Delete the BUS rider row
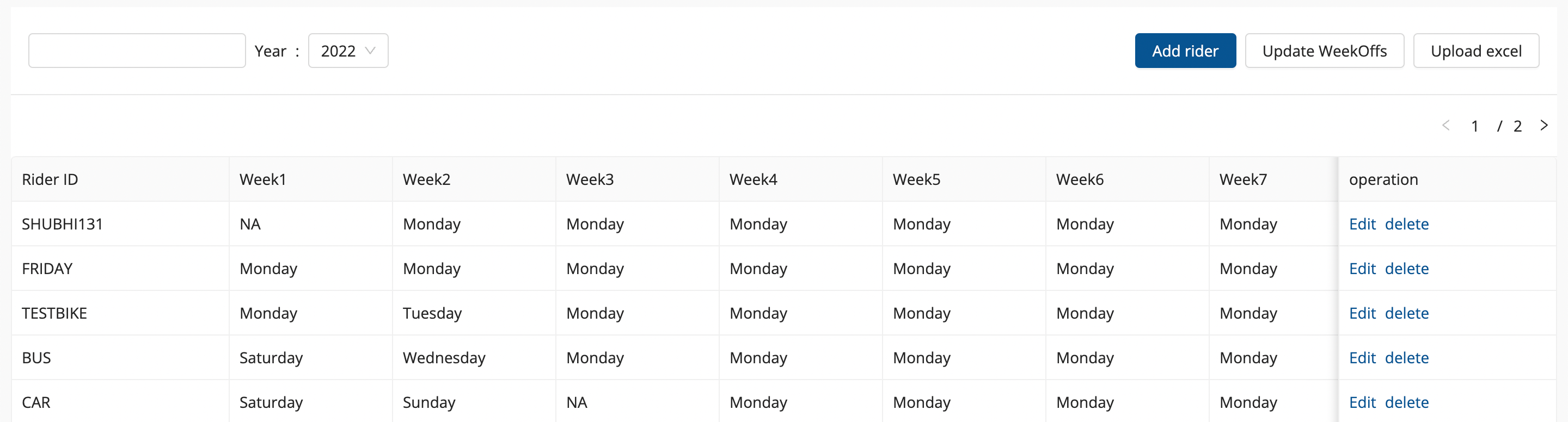Image resolution: width=1568 pixels, height=422 pixels. [x=1406, y=358]
